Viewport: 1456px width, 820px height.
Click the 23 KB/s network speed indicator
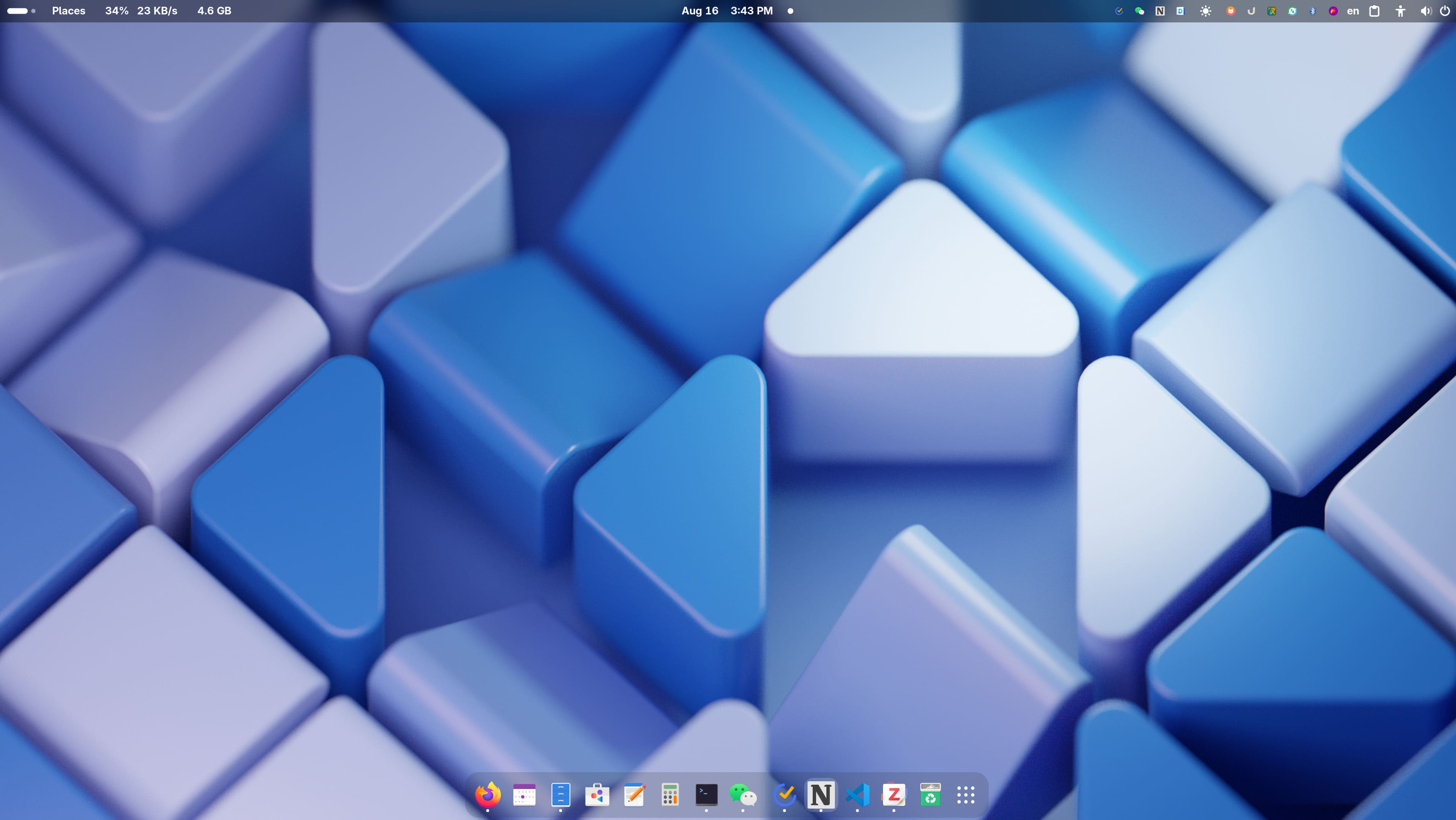point(157,11)
